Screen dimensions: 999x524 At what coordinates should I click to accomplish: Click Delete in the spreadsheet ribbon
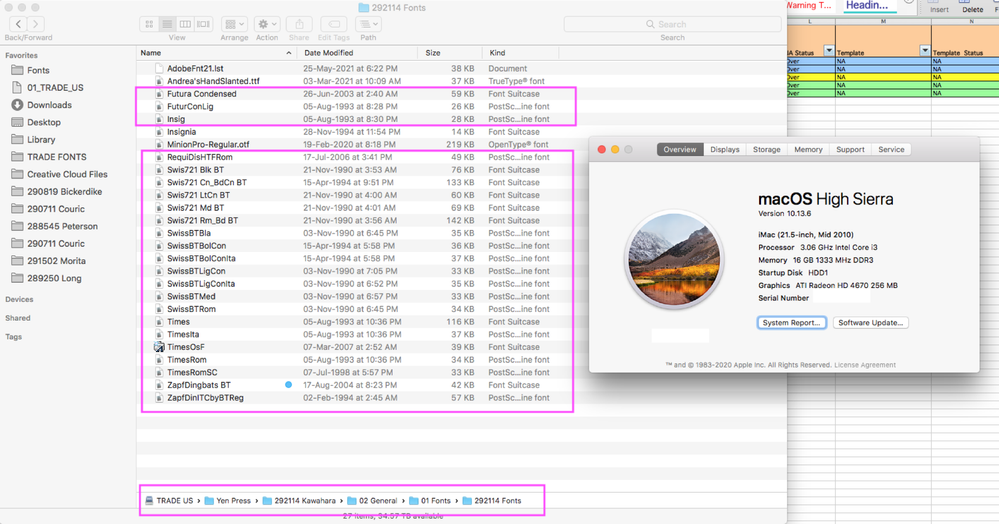972,7
